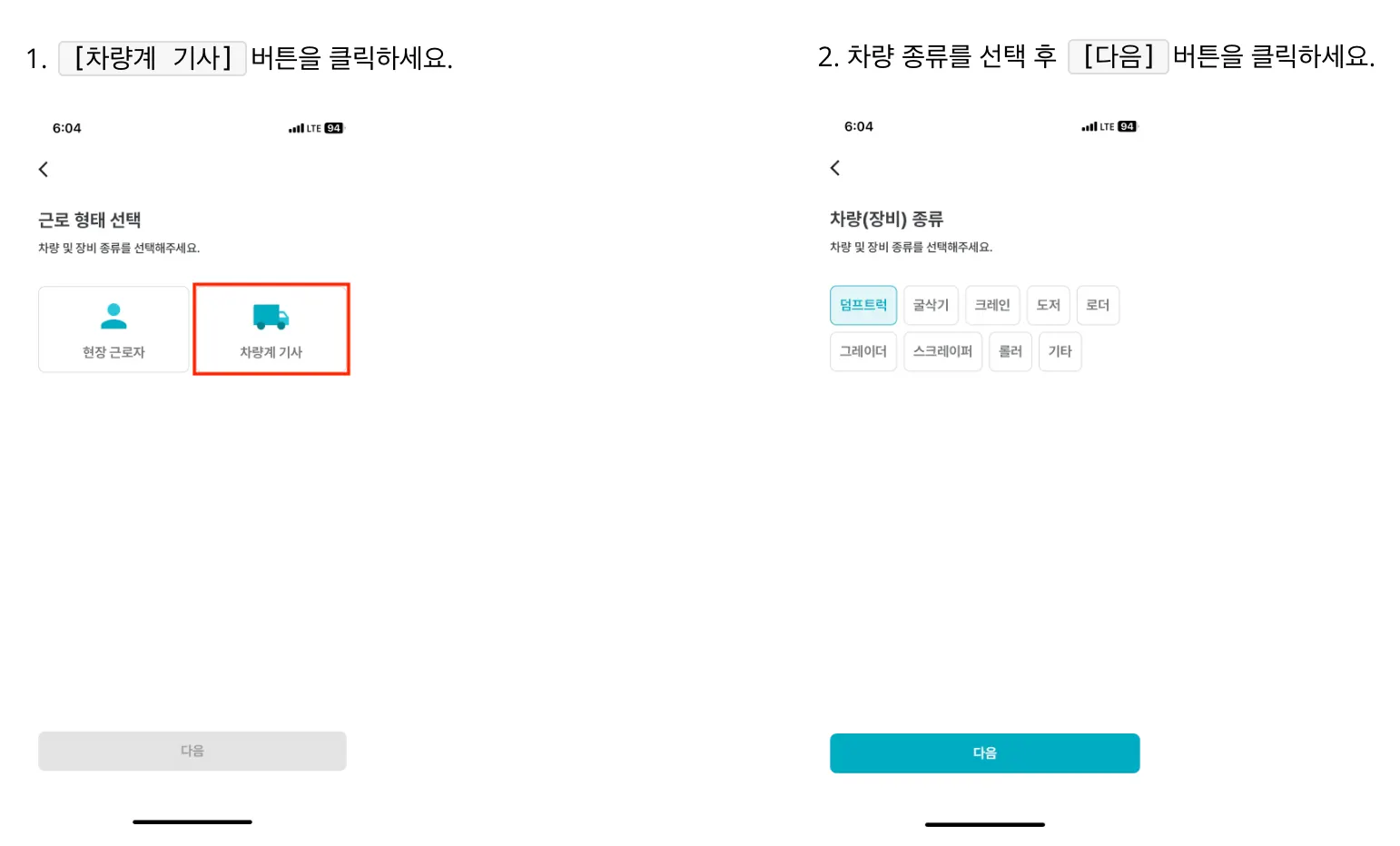Select the 현장 근로자 card
1400x846 pixels.
point(113,330)
